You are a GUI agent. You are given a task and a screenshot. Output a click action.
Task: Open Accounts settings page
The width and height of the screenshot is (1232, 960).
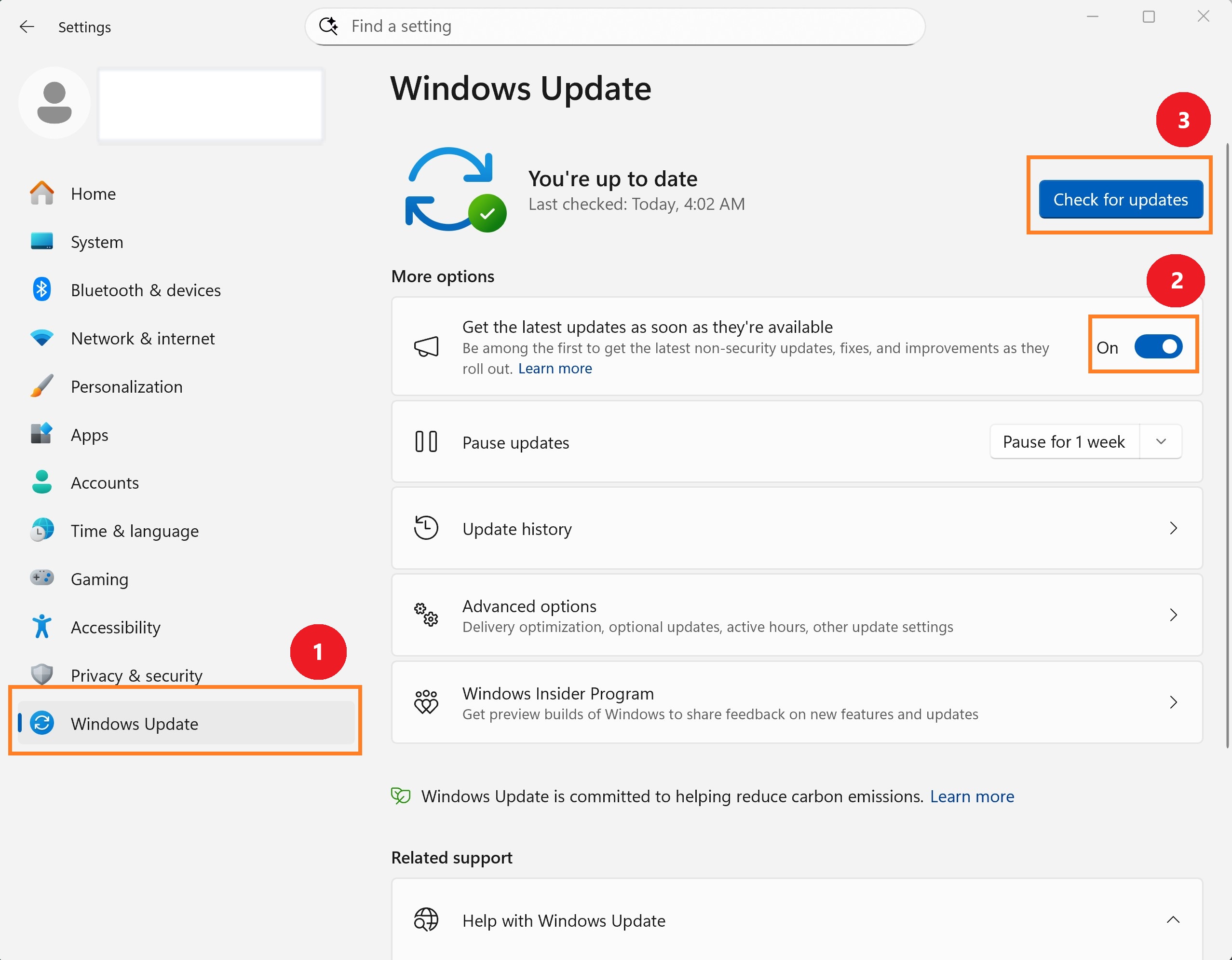[186, 482]
